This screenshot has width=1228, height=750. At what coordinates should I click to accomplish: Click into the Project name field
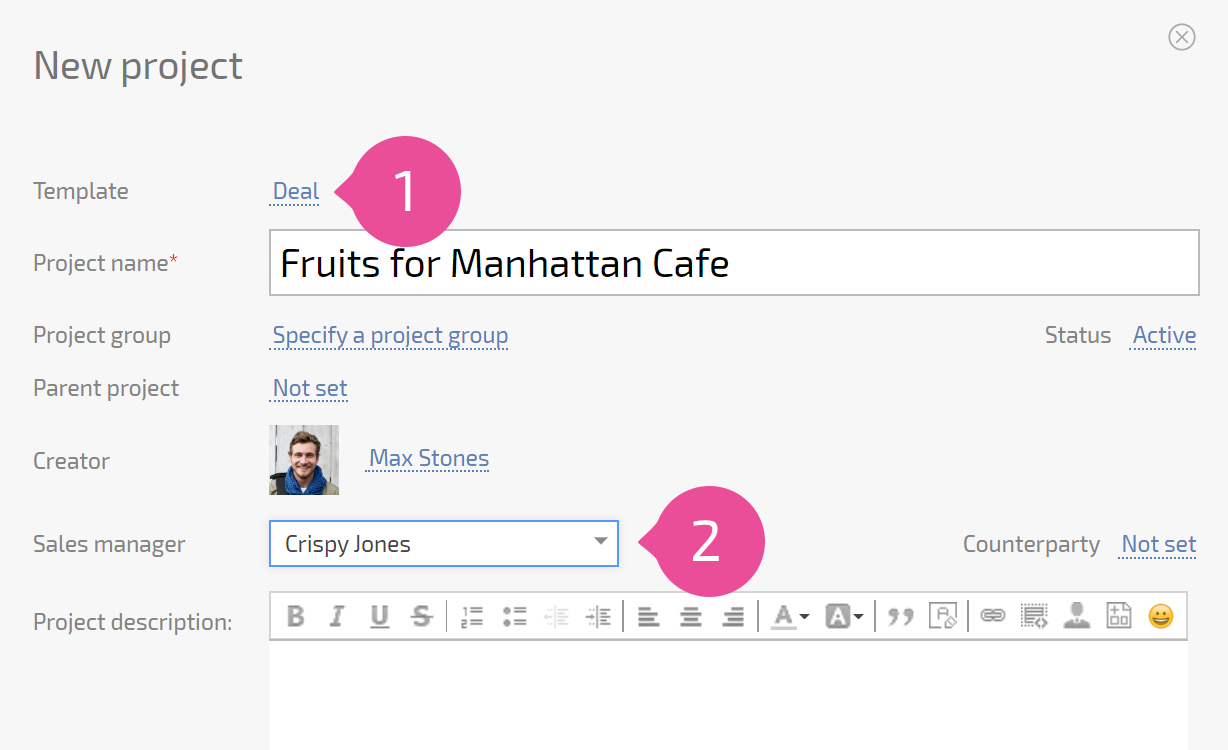tap(734, 263)
